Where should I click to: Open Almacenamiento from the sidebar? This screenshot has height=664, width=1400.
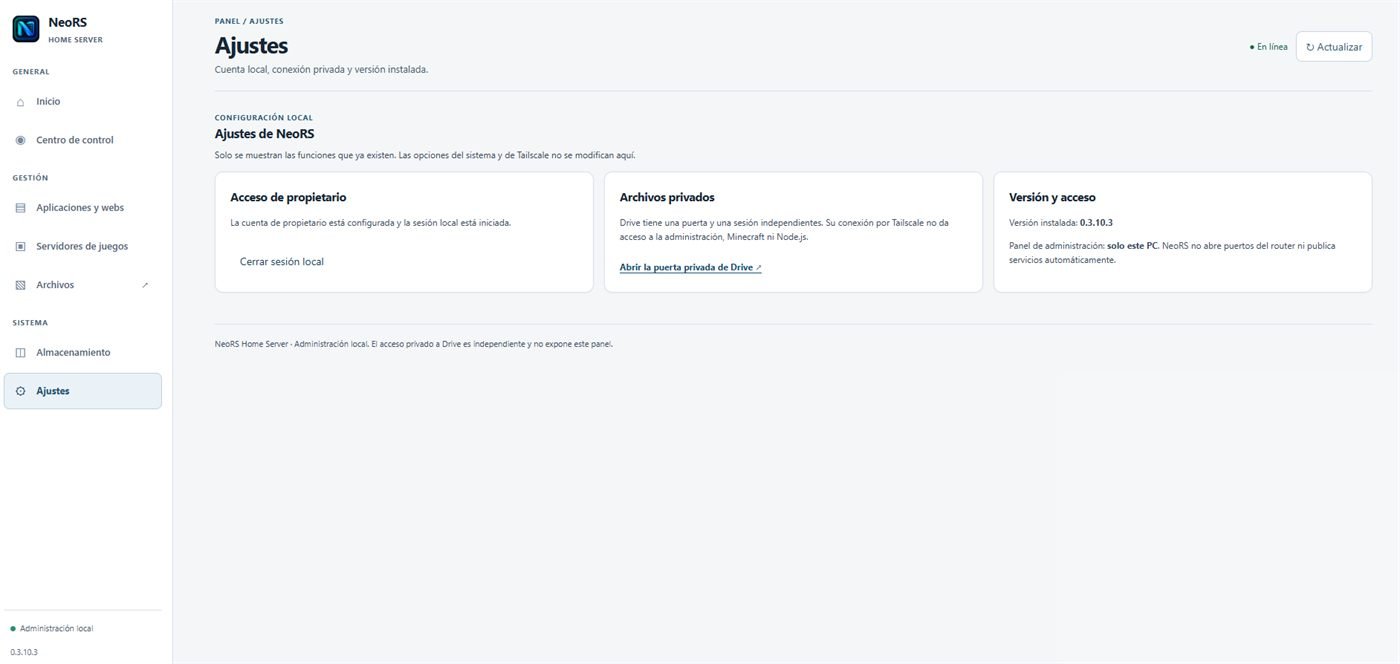82,352
